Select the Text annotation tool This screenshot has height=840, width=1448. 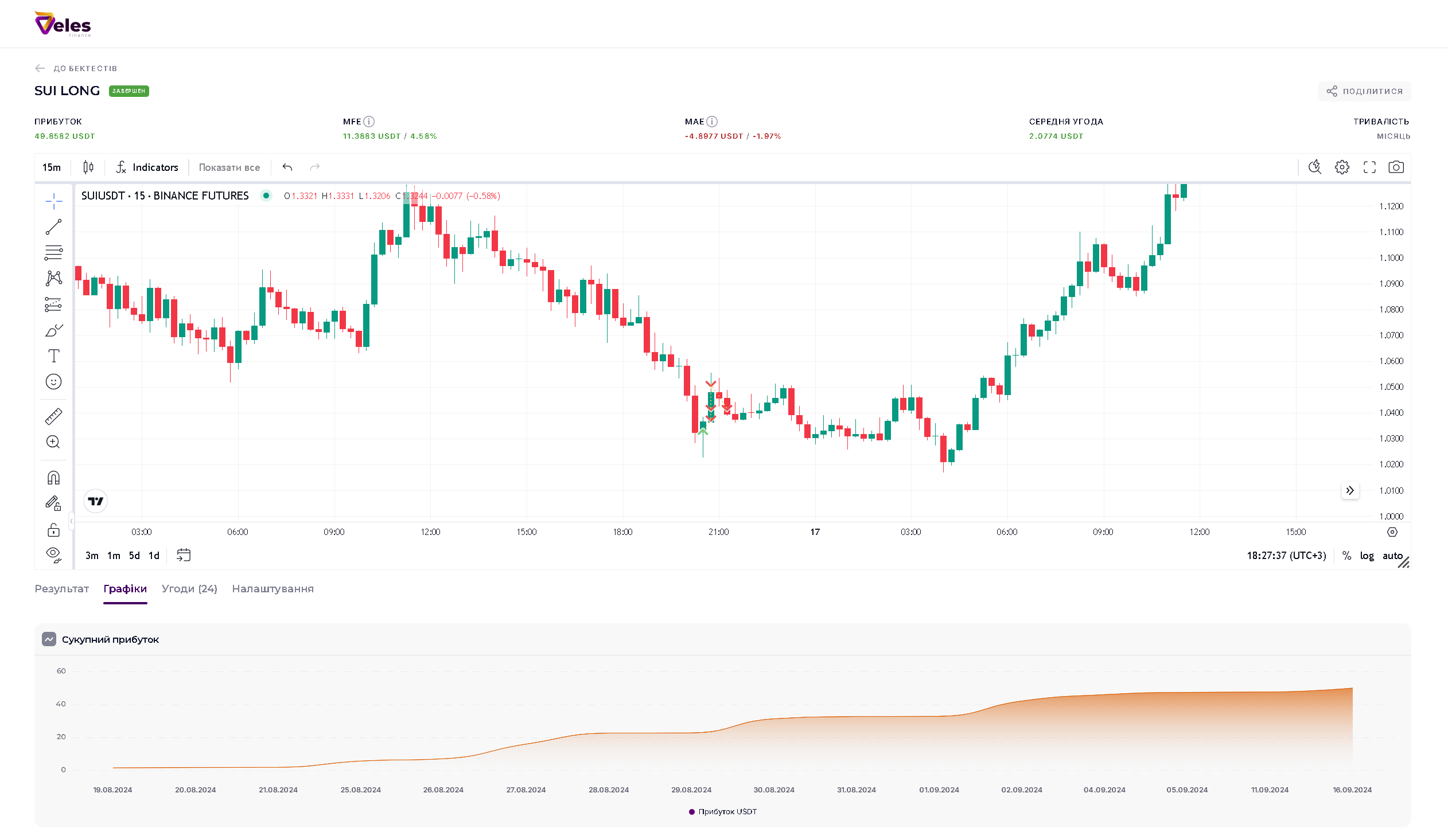pos(53,356)
